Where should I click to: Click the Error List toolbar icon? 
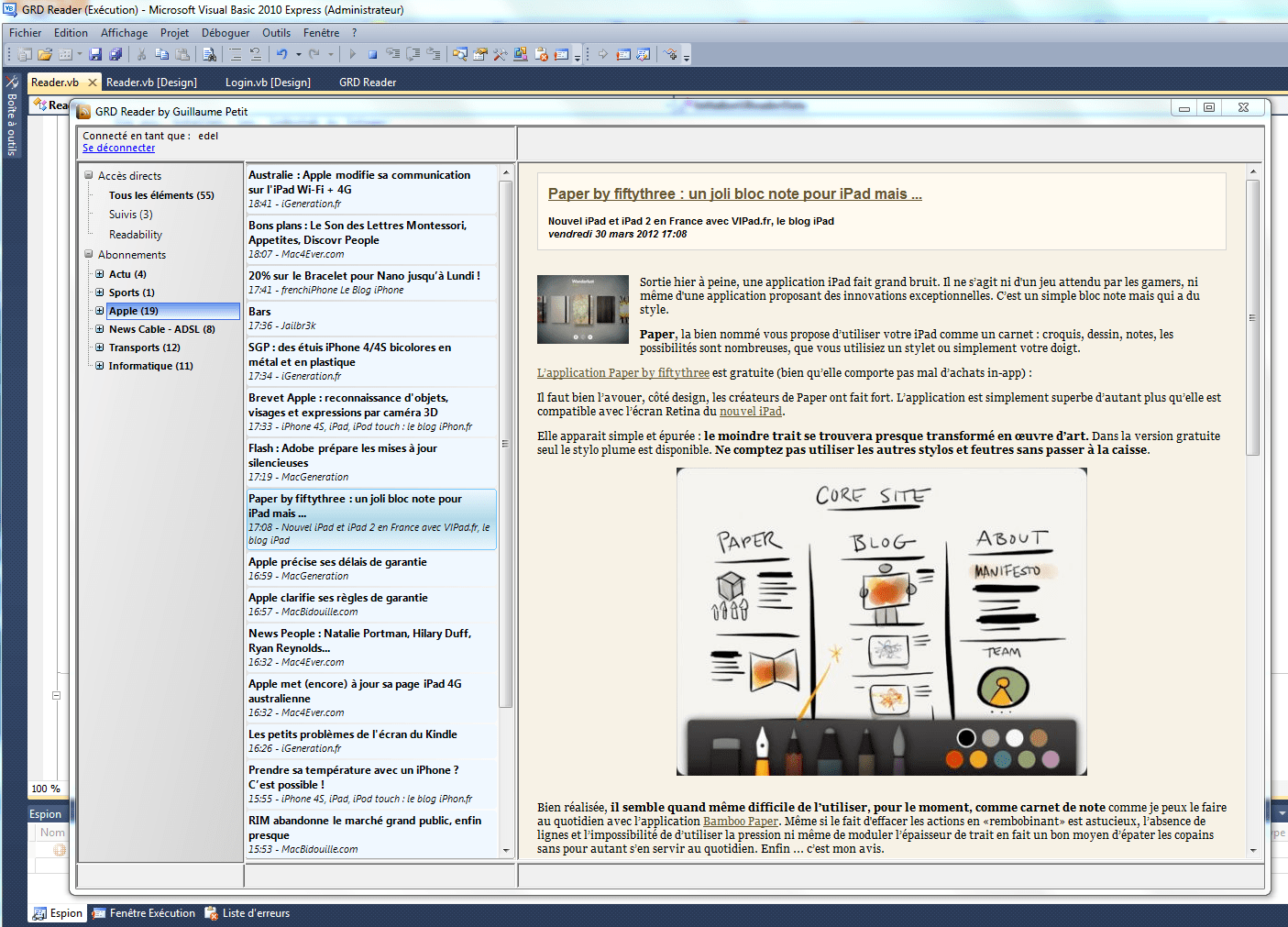tap(541, 55)
